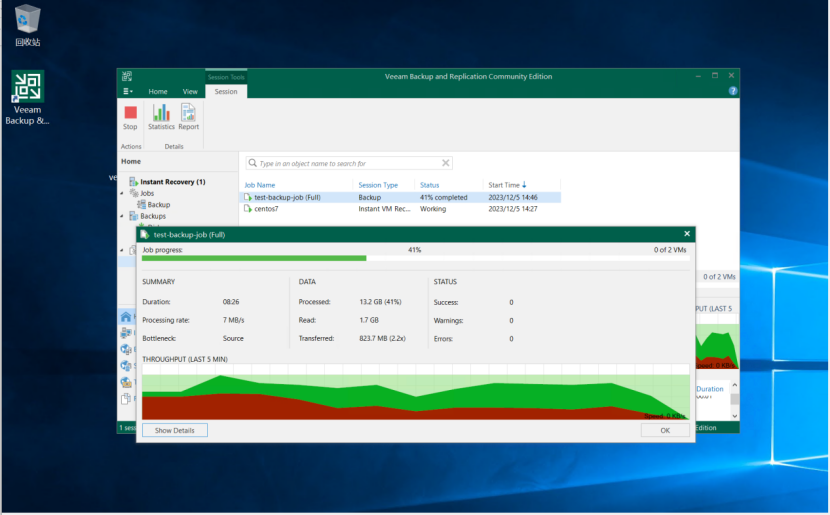
Task: Click the Bottleneck value Source
Action: tap(233, 338)
